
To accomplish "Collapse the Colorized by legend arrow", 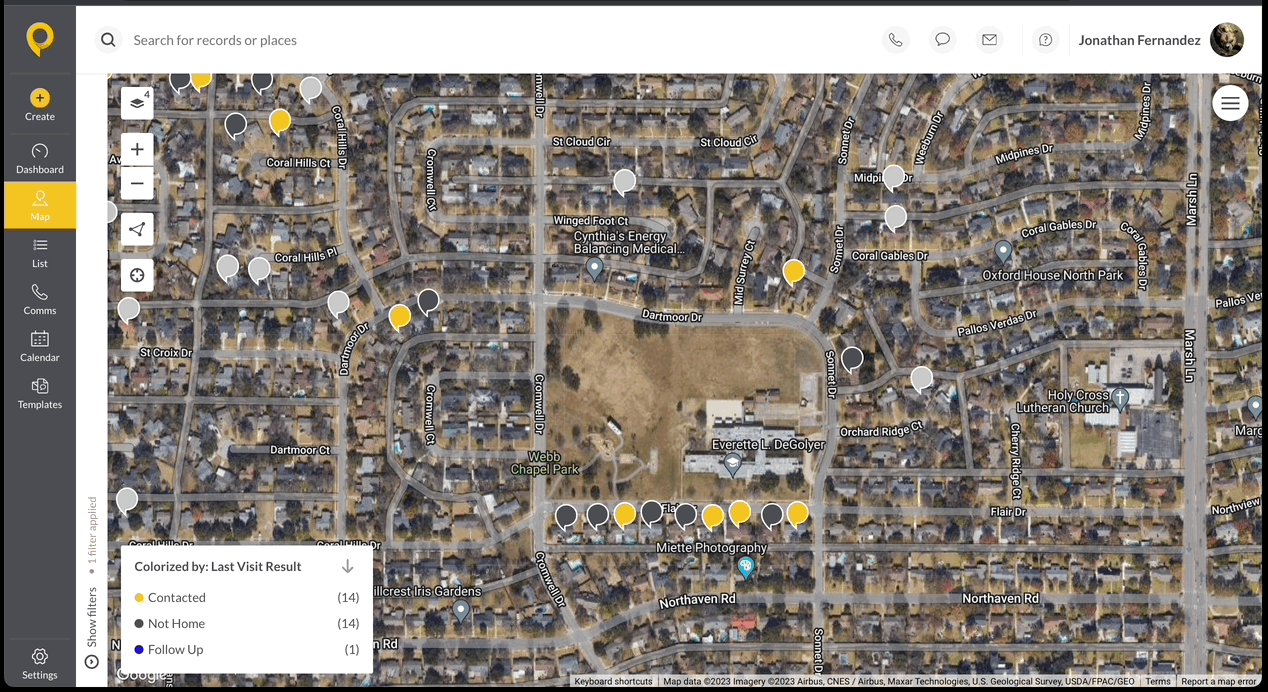I will [348, 566].
